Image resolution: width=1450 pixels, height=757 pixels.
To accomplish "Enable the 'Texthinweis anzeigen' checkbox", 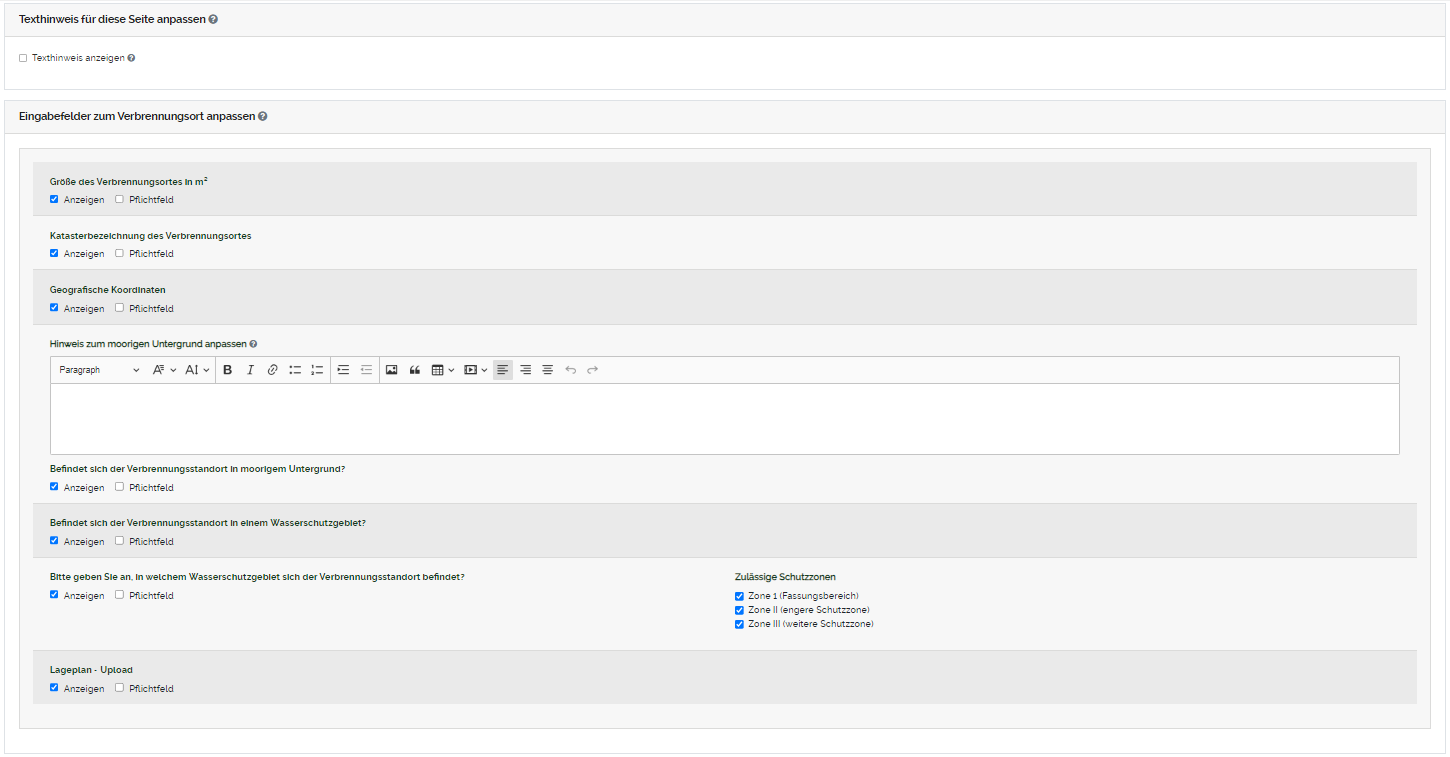I will pos(23,58).
